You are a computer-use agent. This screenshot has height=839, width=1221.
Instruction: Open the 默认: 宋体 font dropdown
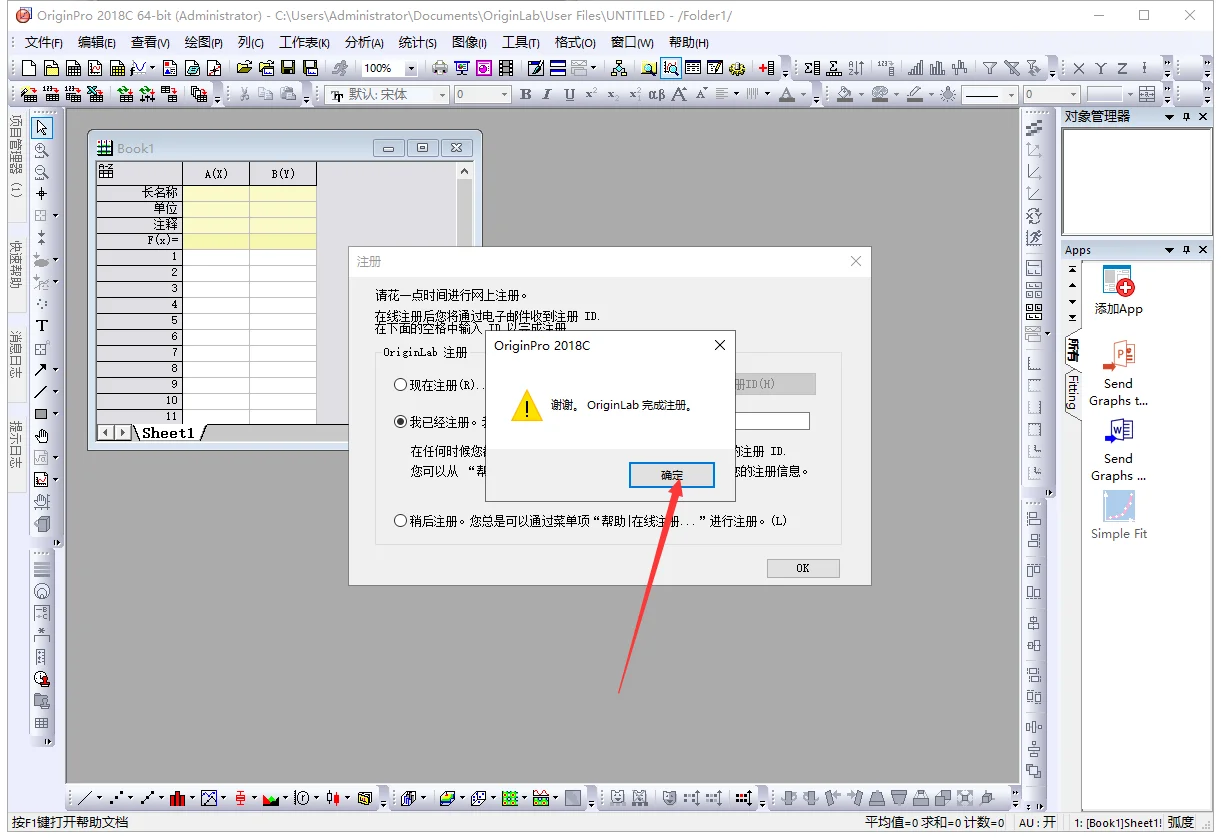pos(441,94)
